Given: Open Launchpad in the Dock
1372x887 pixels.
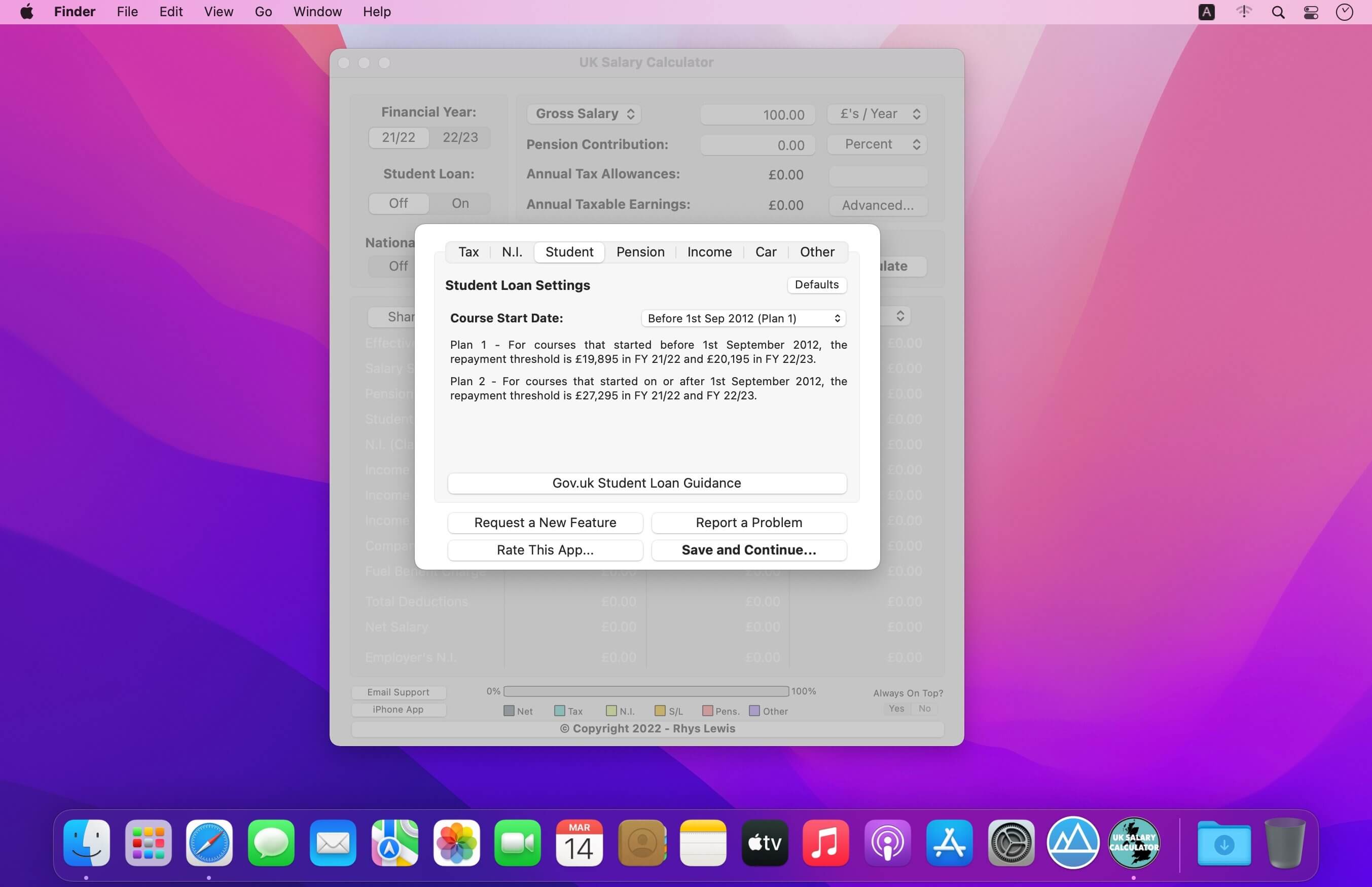Looking at the screenshot, I should 148,842.
